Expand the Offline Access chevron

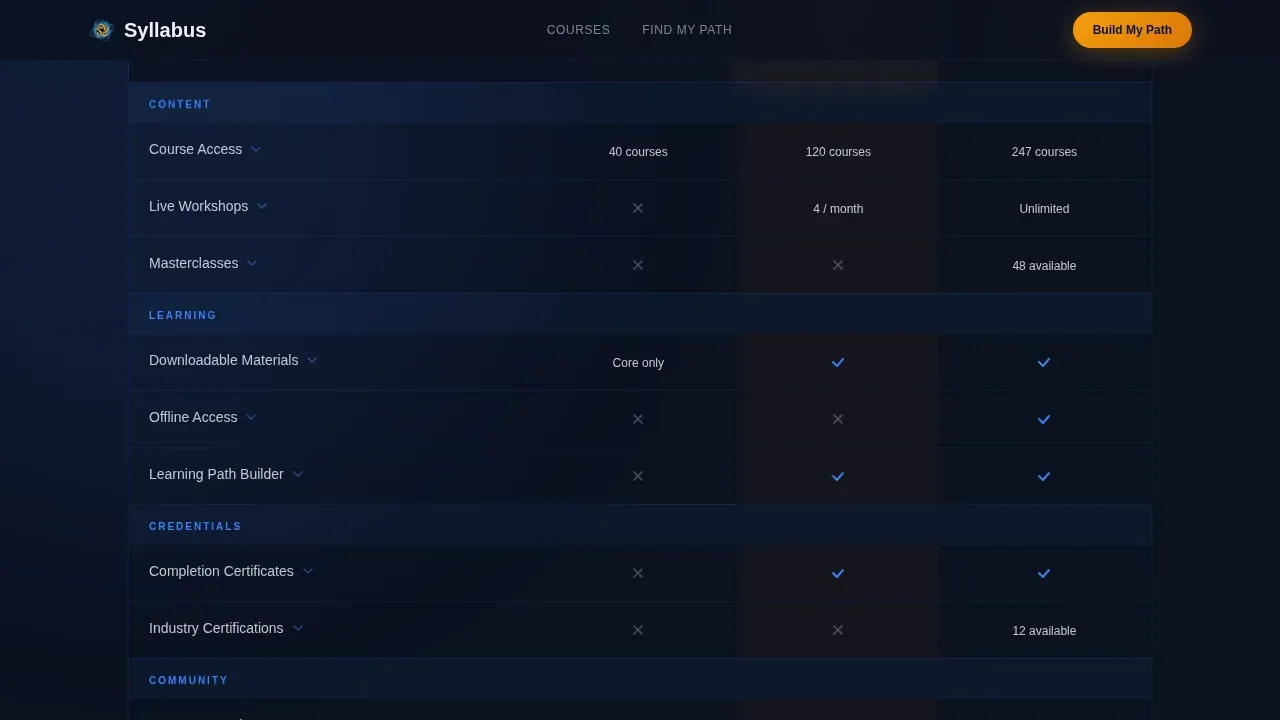[x=251, y=417]
